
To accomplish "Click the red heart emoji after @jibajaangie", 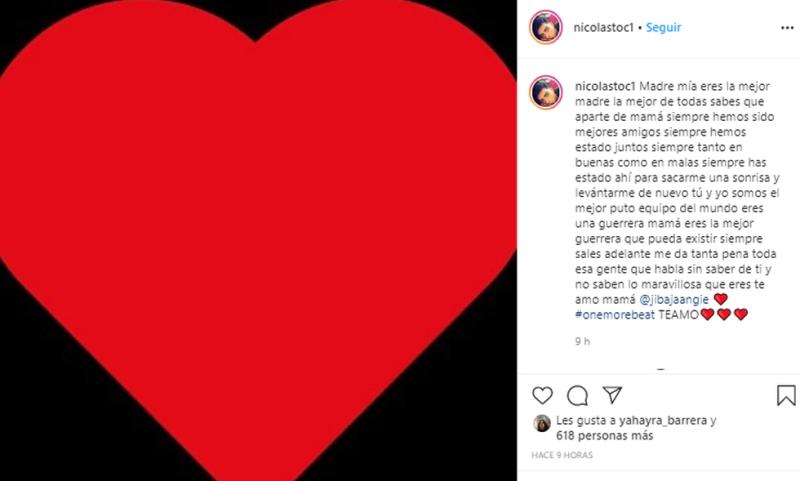I will click(720, 299).
